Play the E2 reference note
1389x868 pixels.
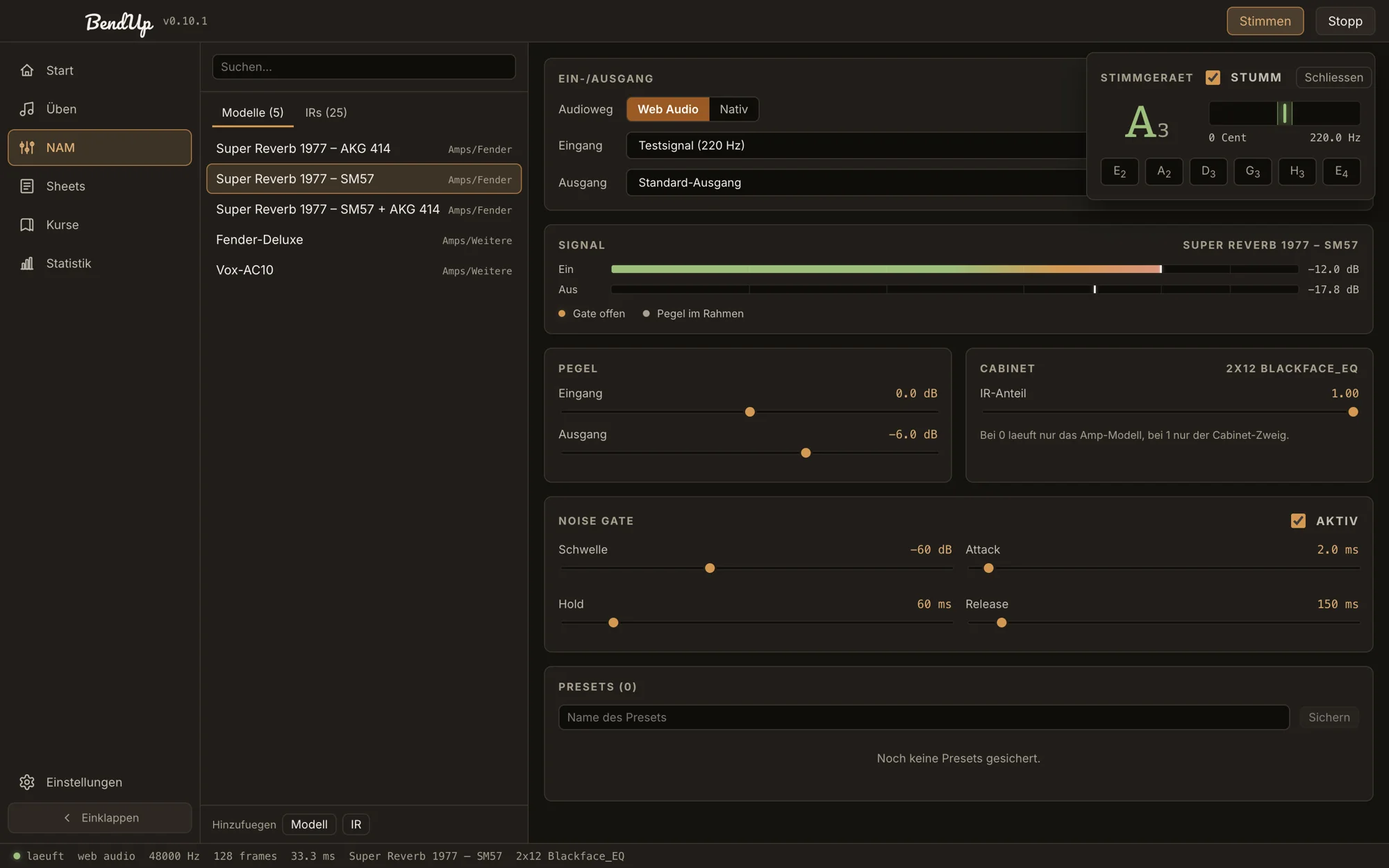[x=1120, y=172]
